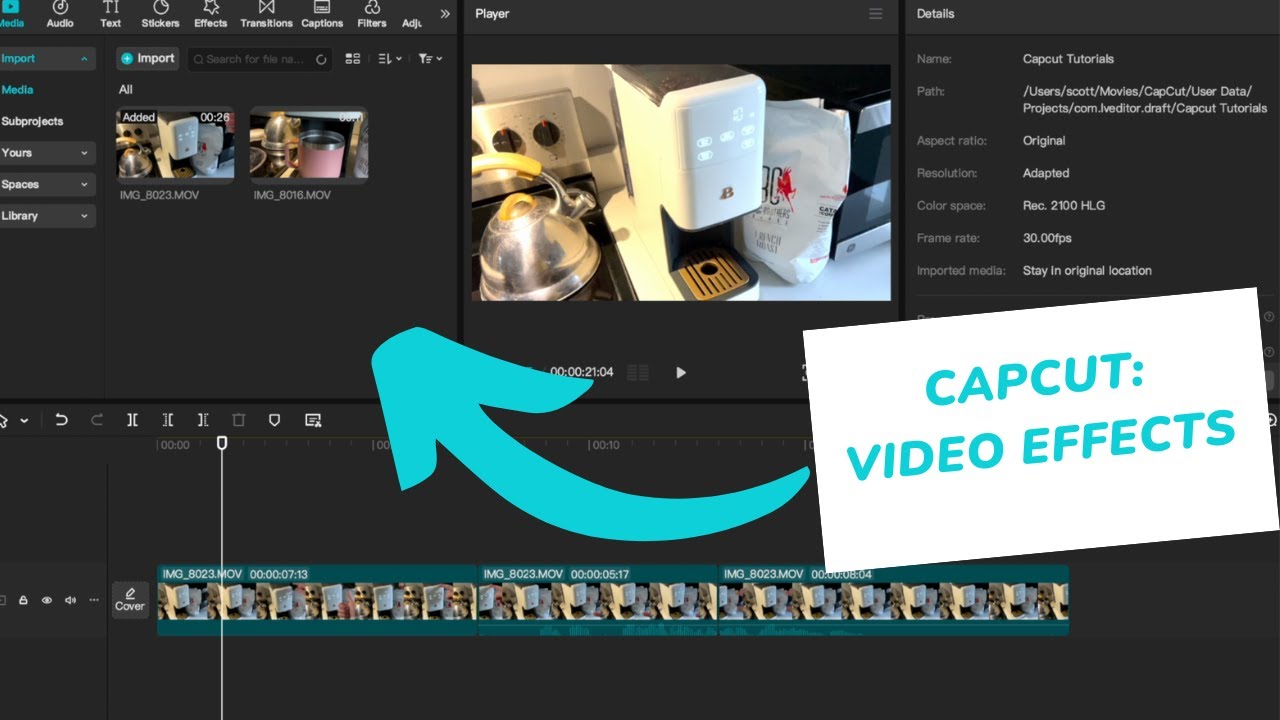Screen dimensions: 1280x720
Task: Play the video in the Player
Action: pyautogui.click(x=681, y=373)
